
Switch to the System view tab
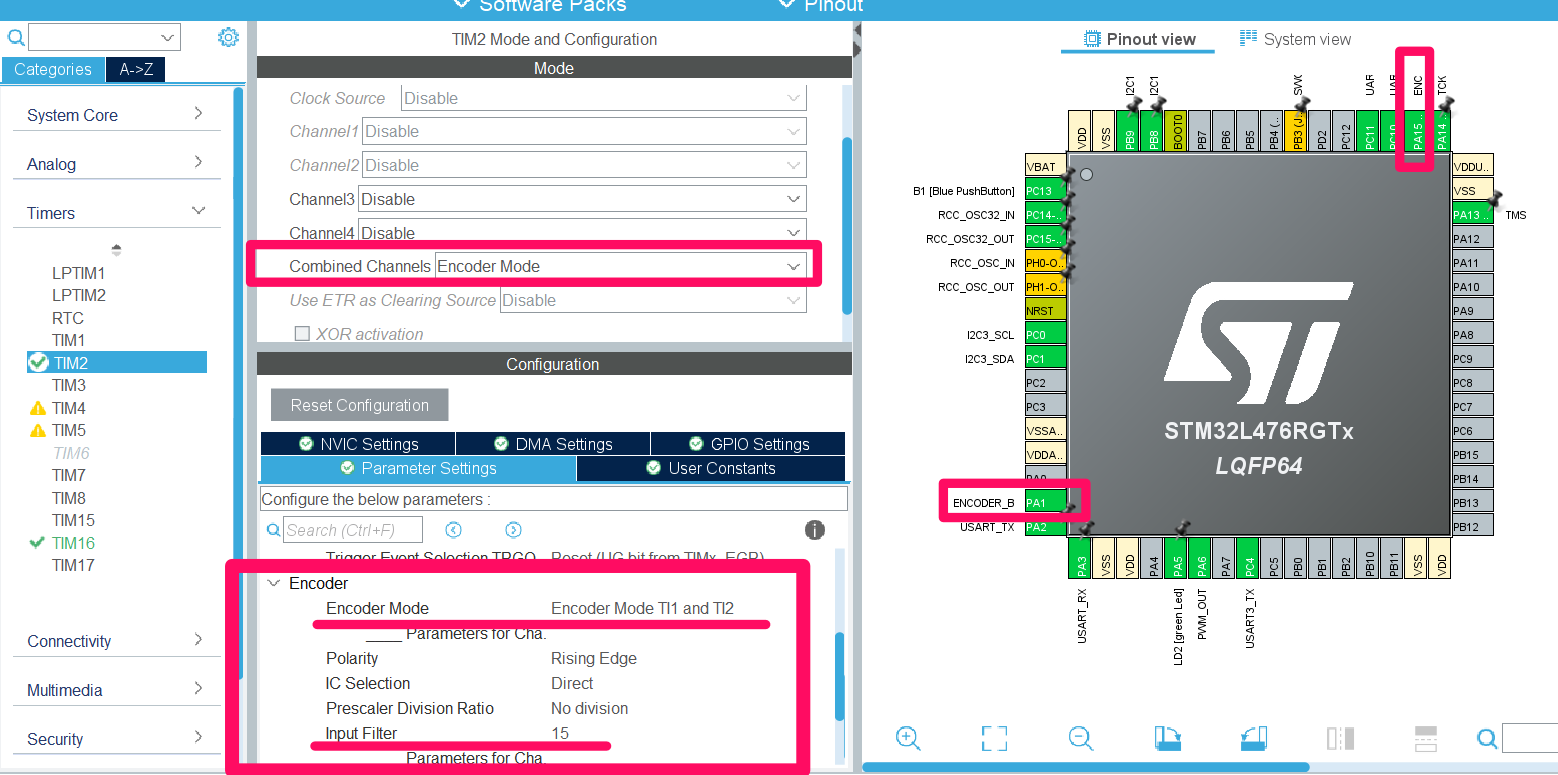pyautogui.click(x=1295, y=39)
